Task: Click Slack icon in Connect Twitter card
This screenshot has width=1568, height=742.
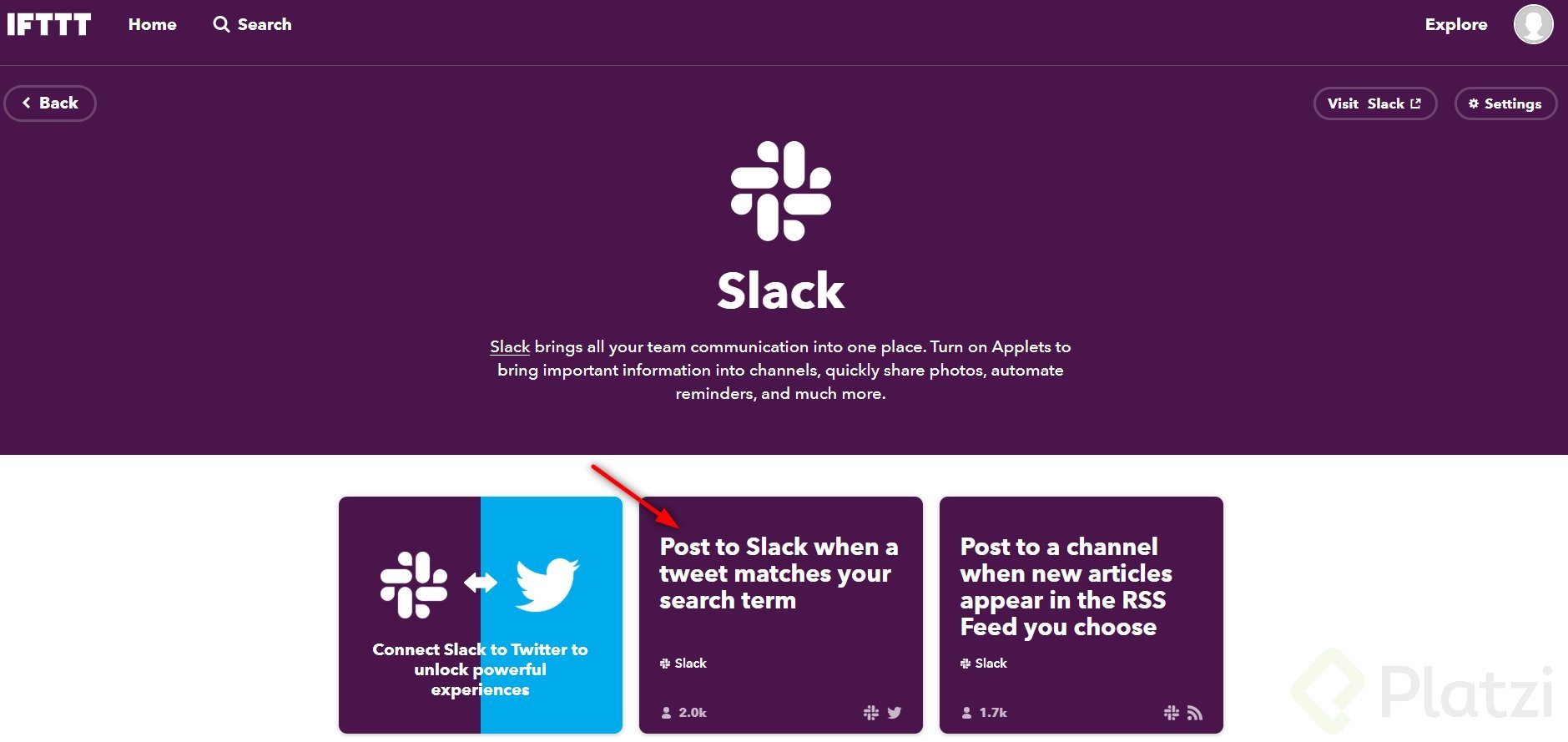Action: 414,584
